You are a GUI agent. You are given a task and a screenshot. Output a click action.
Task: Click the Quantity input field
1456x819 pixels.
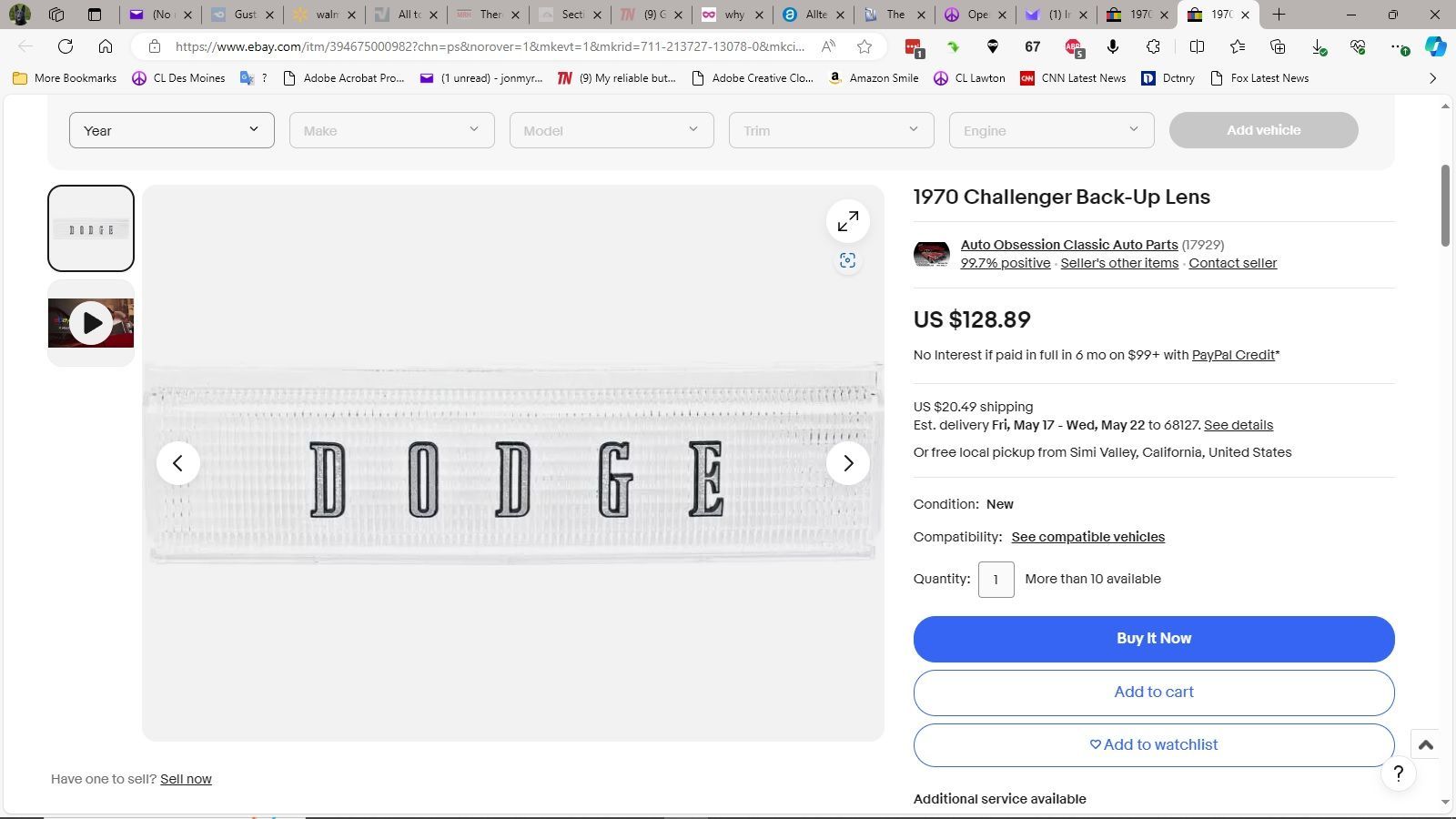pos(996,580)
